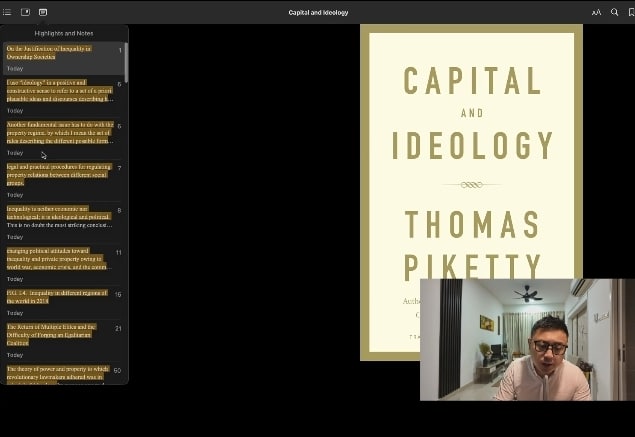The width and height of the screenshot is (635, 437).
Task: Open highlight 'Another fundamental issue has to do with'
Action: [64, 139]
